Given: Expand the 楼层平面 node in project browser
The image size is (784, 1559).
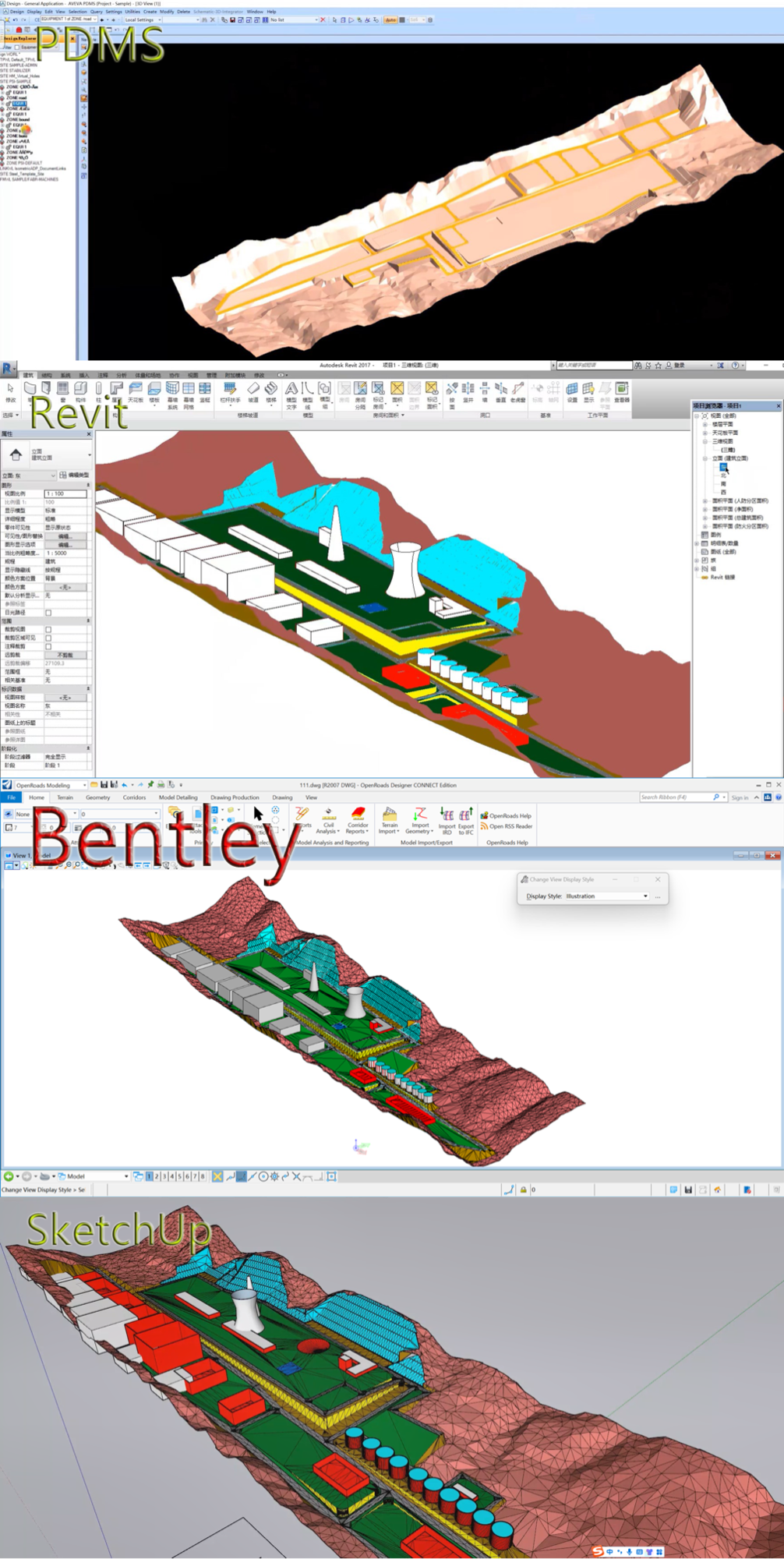Looking at the screenshot, I should 705,424.
